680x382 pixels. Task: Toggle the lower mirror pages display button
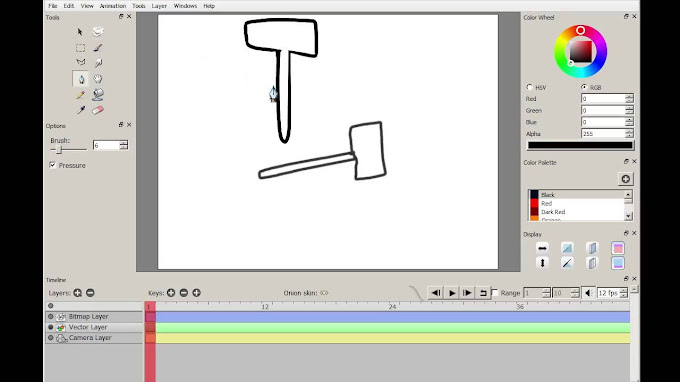click(592, 263)
